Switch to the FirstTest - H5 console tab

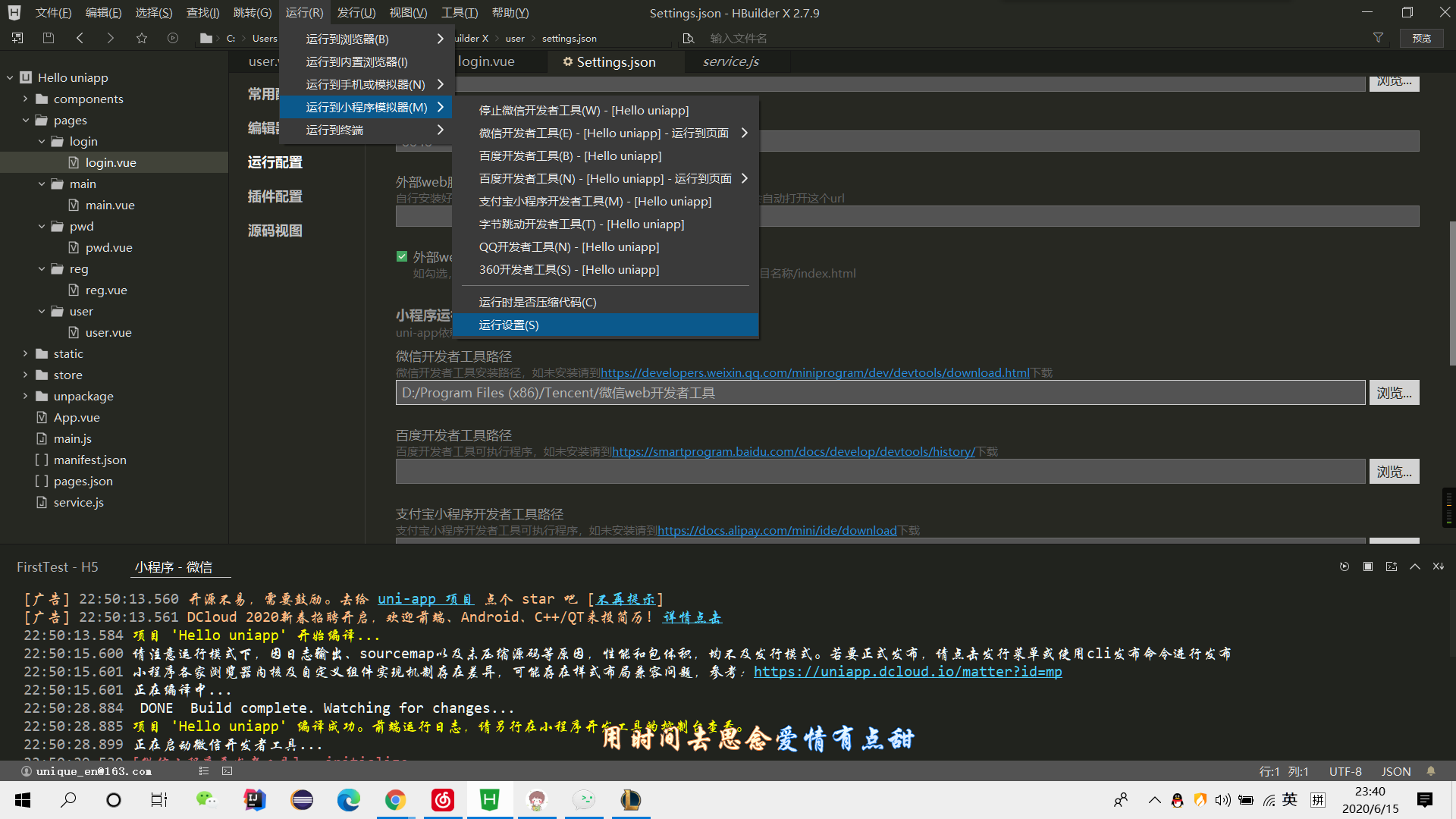[x=58, y=566]
